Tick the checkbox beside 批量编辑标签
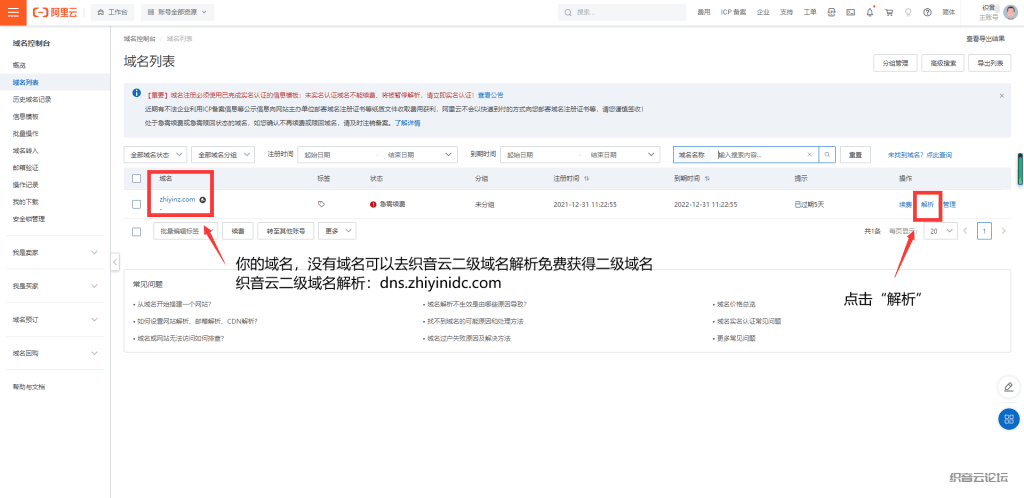Viewport: 1024px width, 498px height. tap(136, 231)
